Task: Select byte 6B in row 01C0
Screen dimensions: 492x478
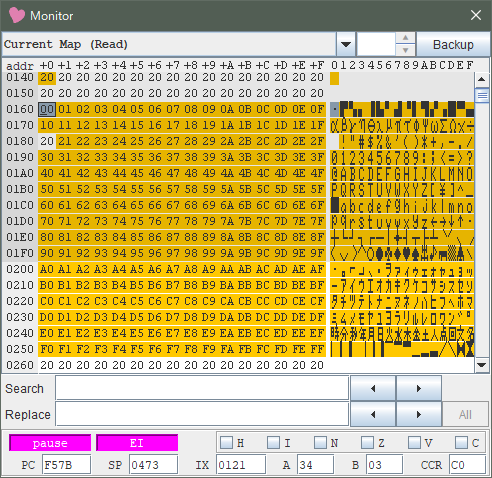Action: 245,205
